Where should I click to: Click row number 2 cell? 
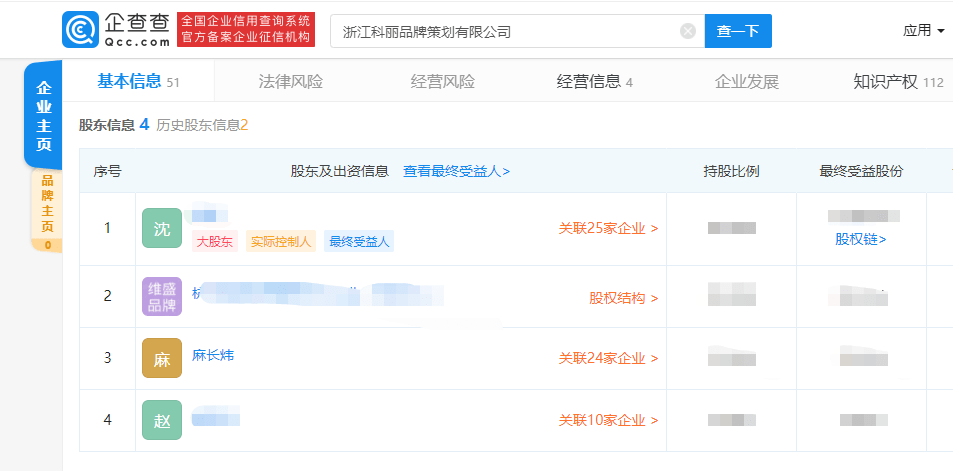click(x=108, y=297)
